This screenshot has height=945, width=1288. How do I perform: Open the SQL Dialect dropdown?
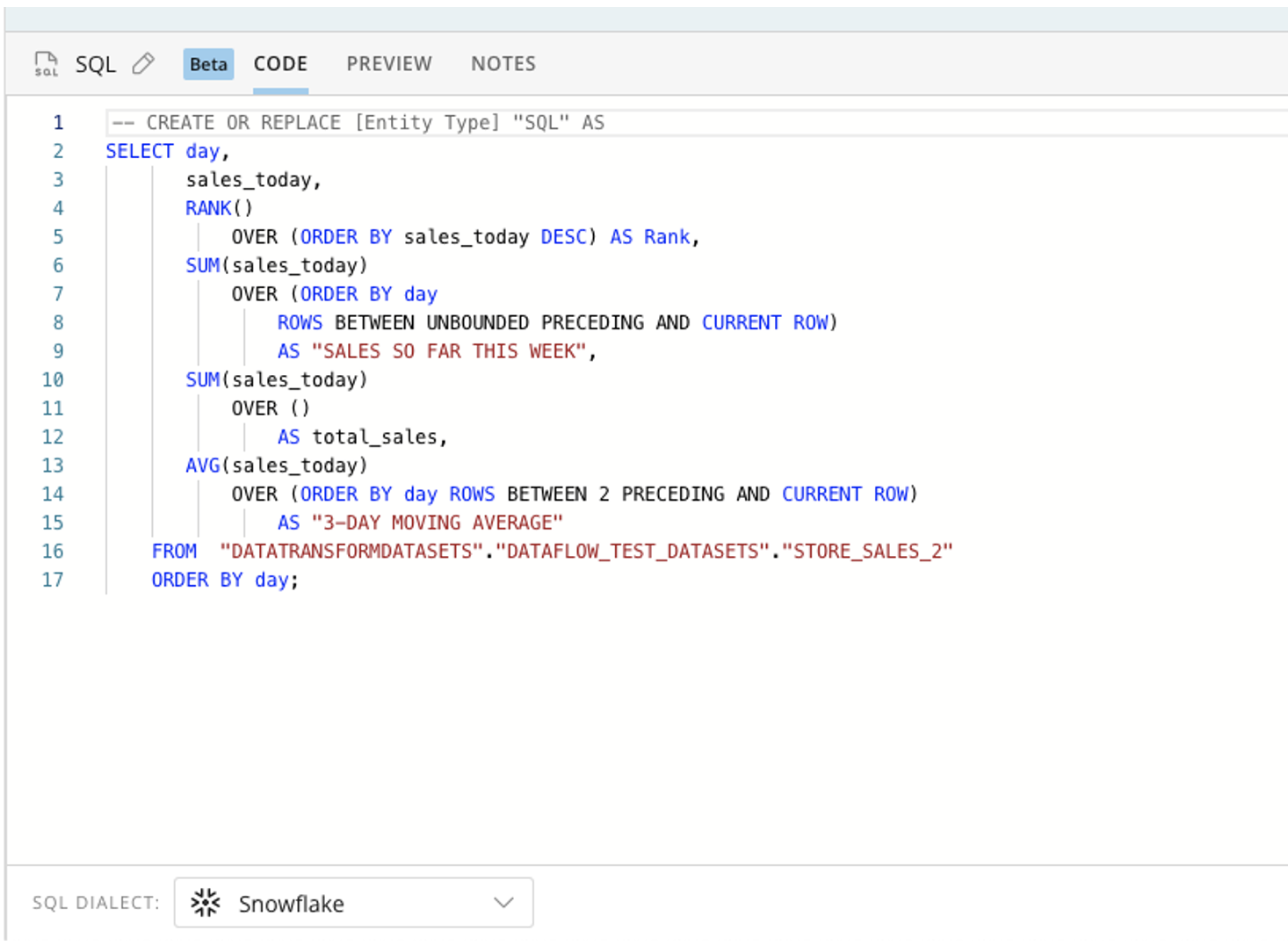(353, 903)
